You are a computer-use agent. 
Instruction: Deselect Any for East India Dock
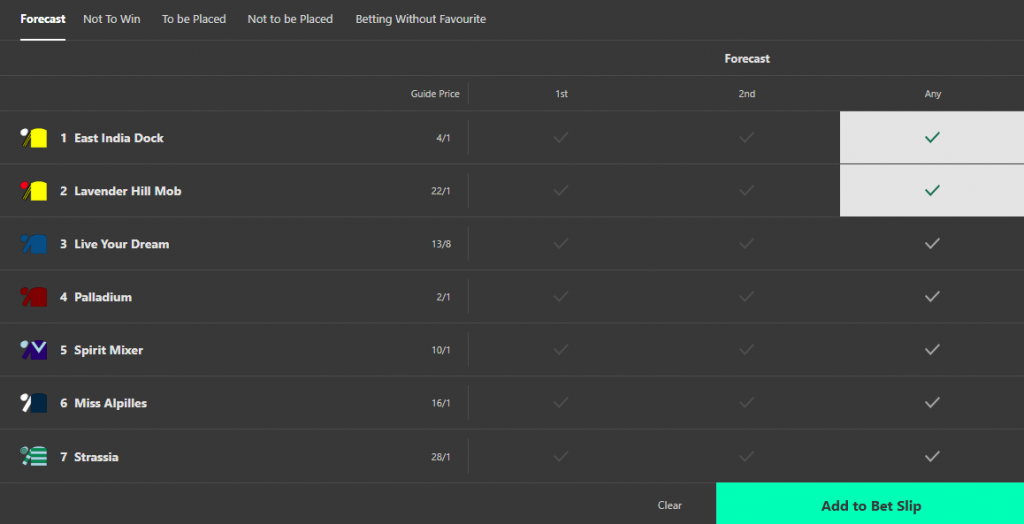point(932,137)
